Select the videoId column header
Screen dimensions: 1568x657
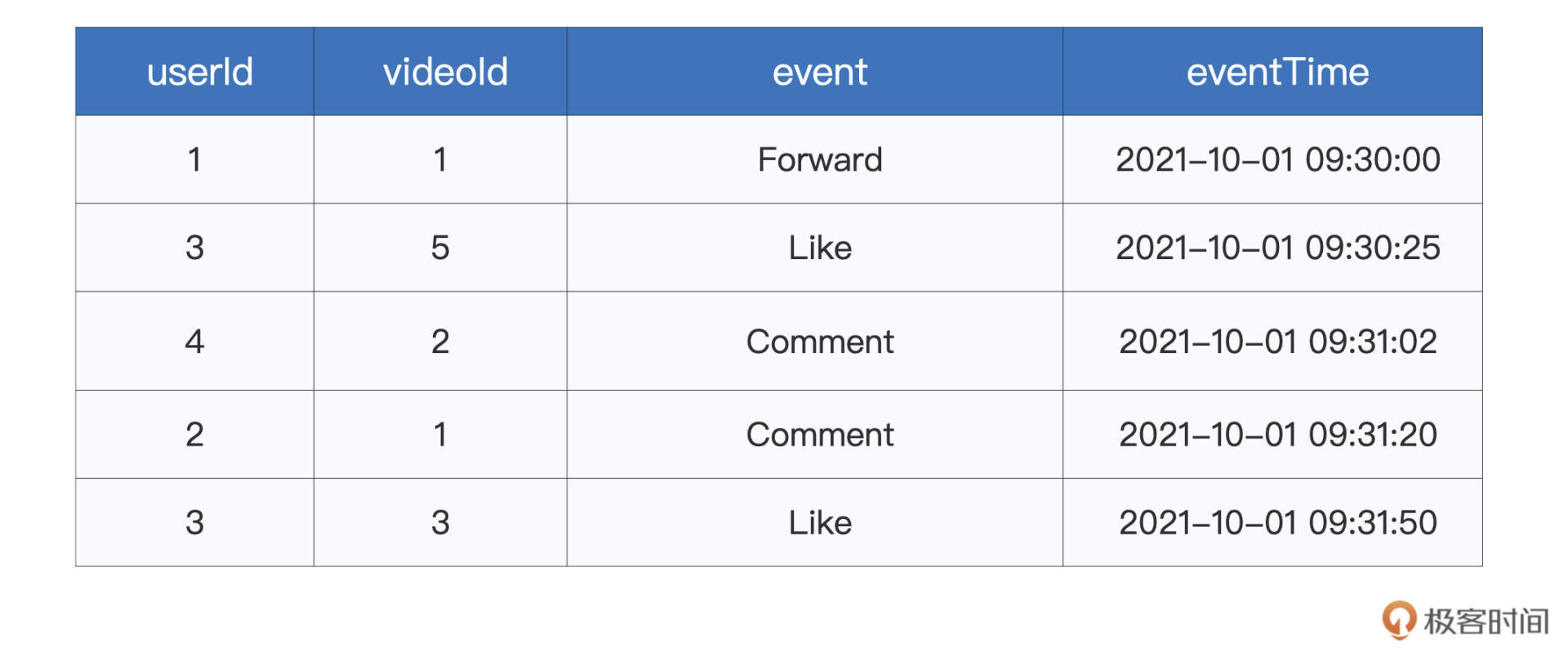click(445, 72)
